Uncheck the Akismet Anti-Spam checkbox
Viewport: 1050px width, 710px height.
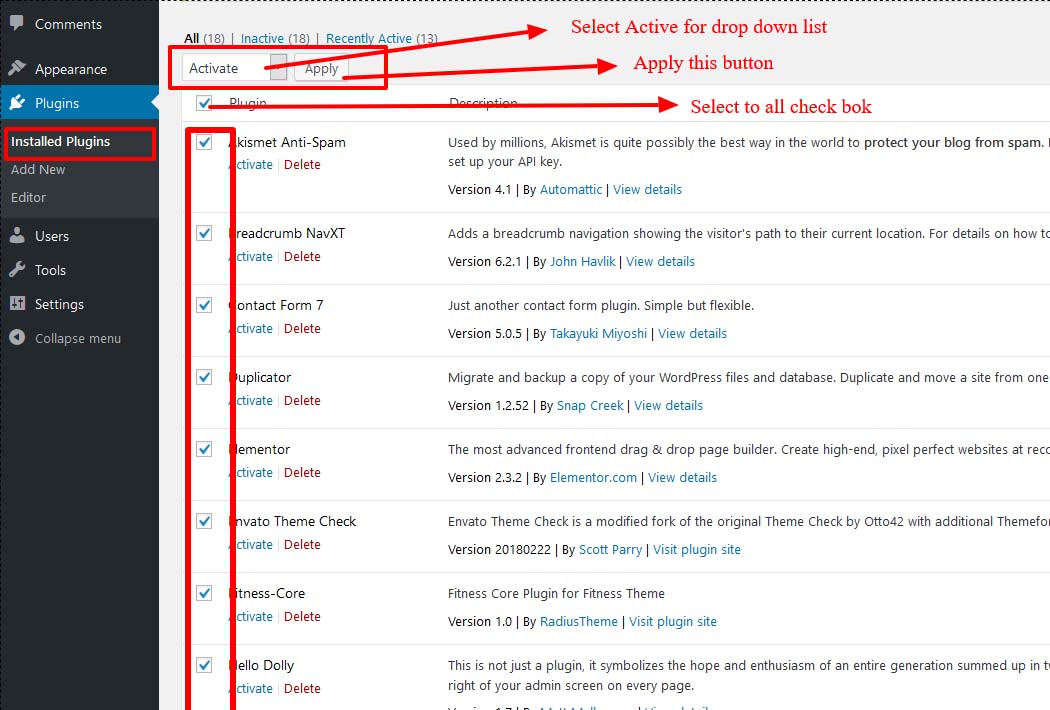point(204,142)
